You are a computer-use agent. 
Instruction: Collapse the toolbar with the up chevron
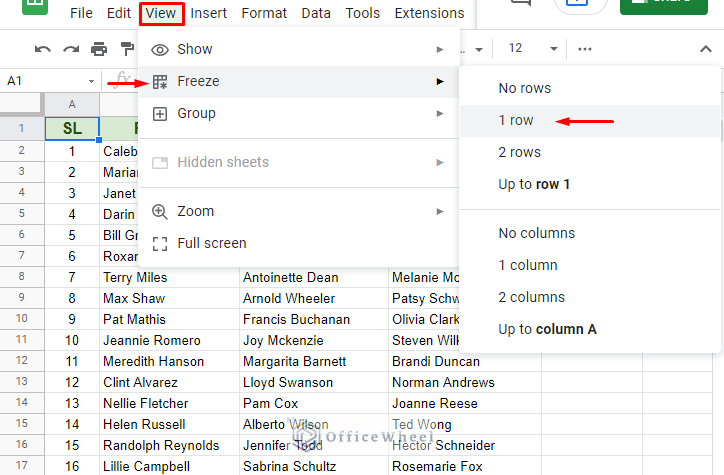coord(706,49)
